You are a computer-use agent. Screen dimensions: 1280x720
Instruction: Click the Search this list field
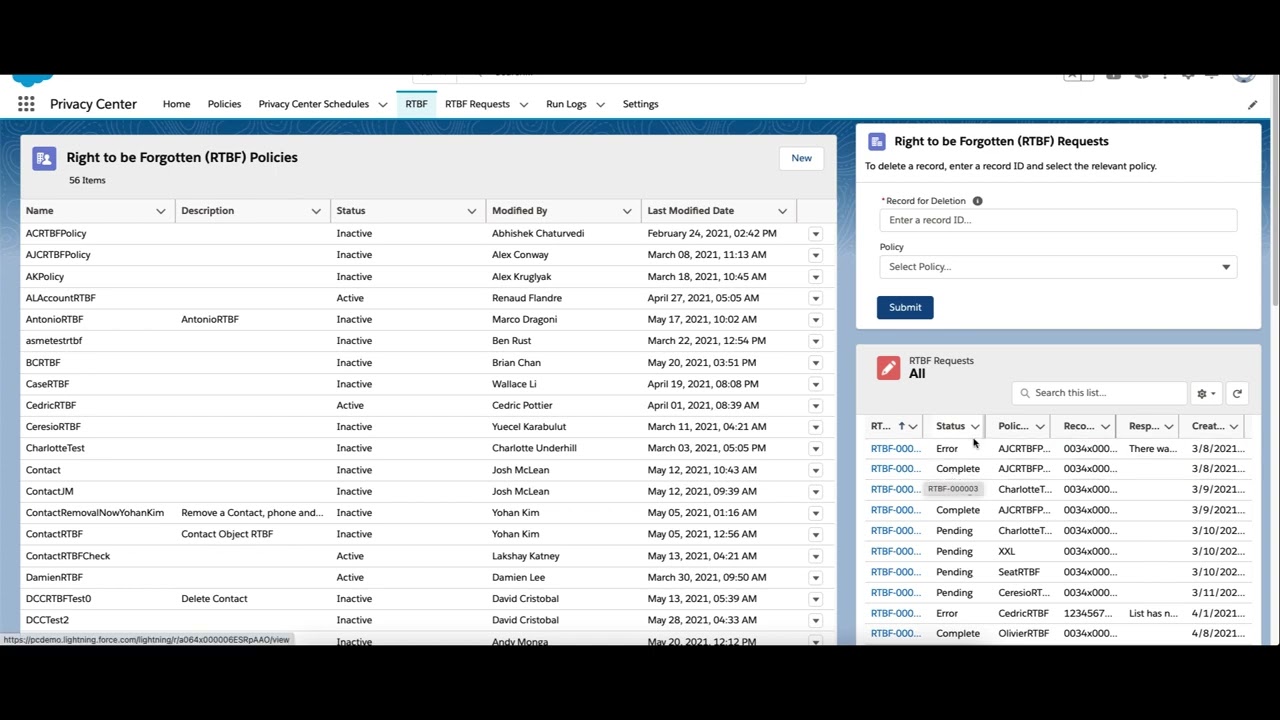point(1098,393)
